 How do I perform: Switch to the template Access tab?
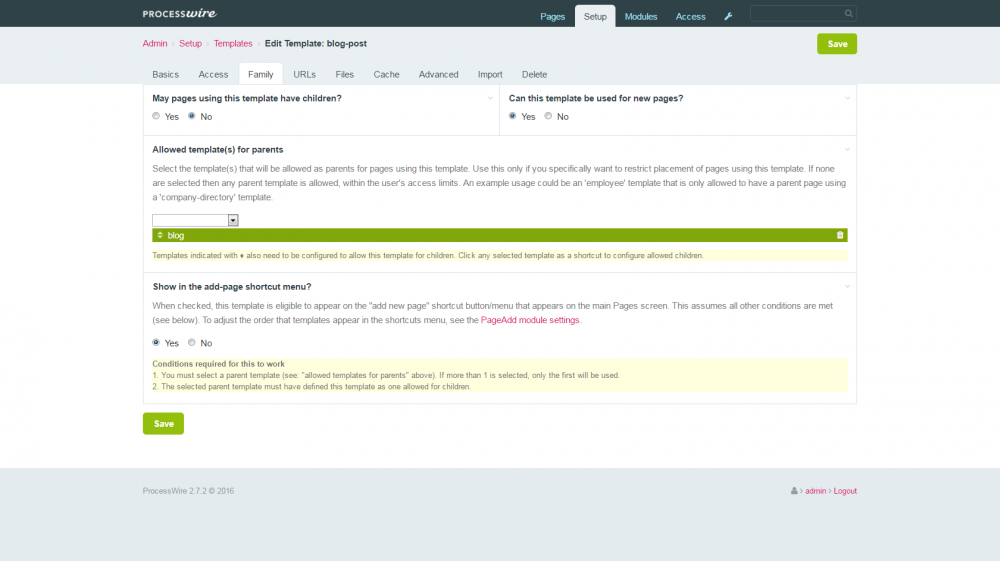pos(213,75)
